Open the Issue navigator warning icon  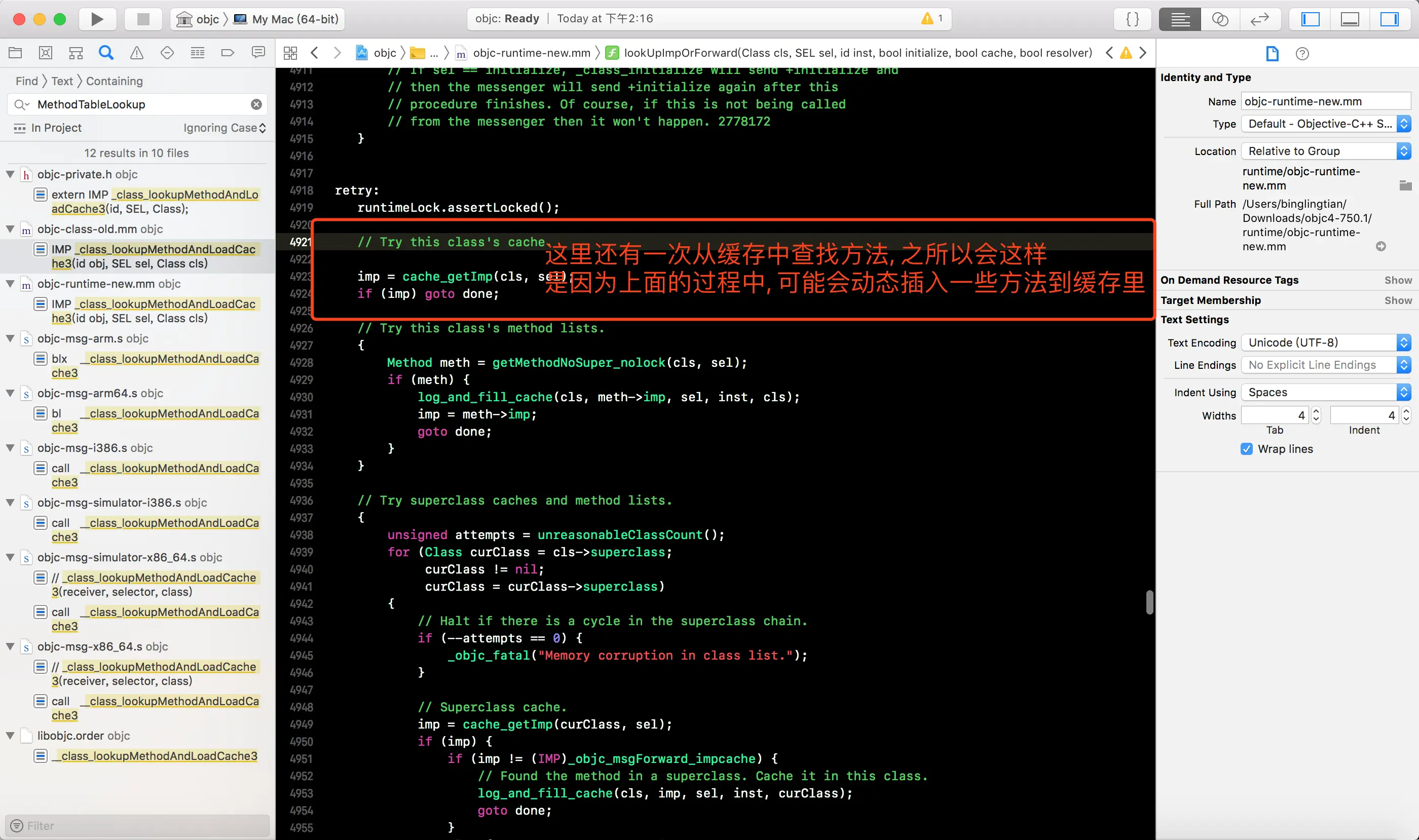(136, 53)
